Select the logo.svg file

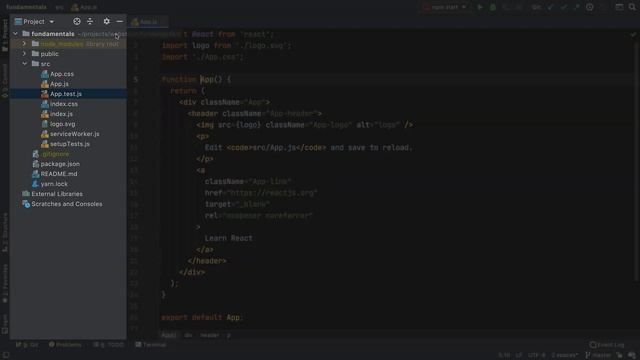click(62, 124)
